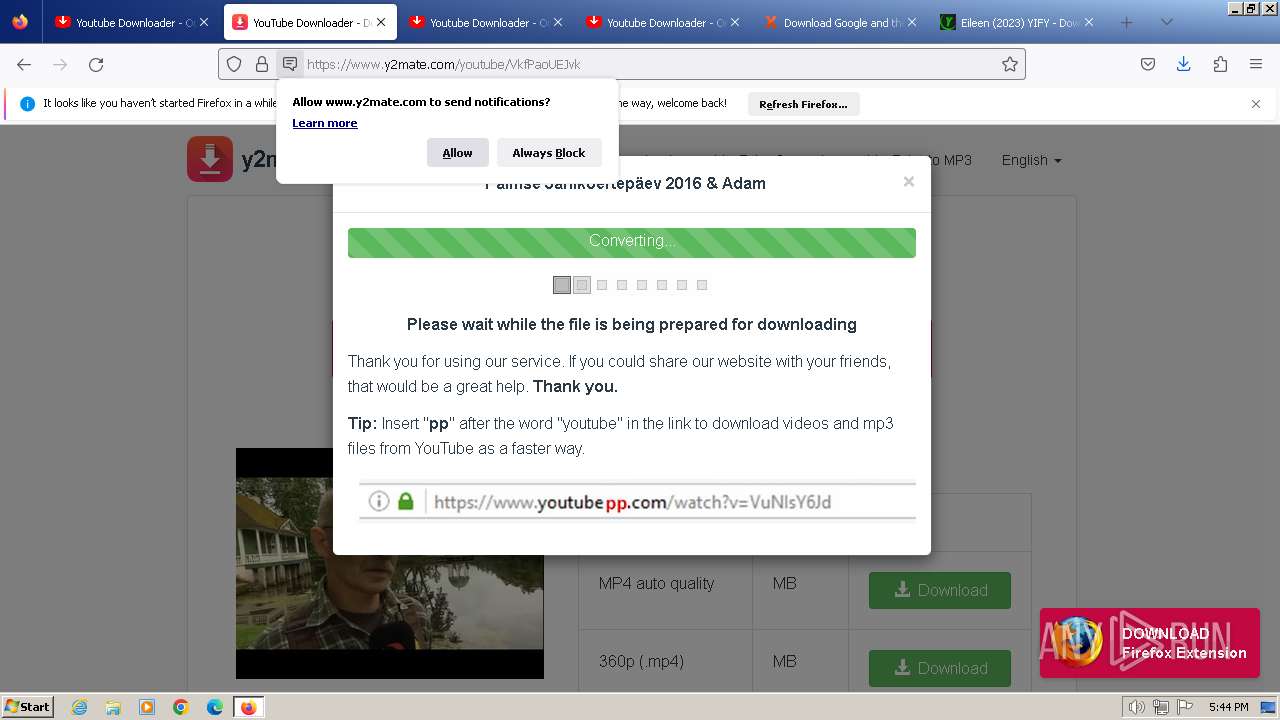Close the converting dialog with X
The width and height of the screenshot is (1280, 720).
[908, 181]
